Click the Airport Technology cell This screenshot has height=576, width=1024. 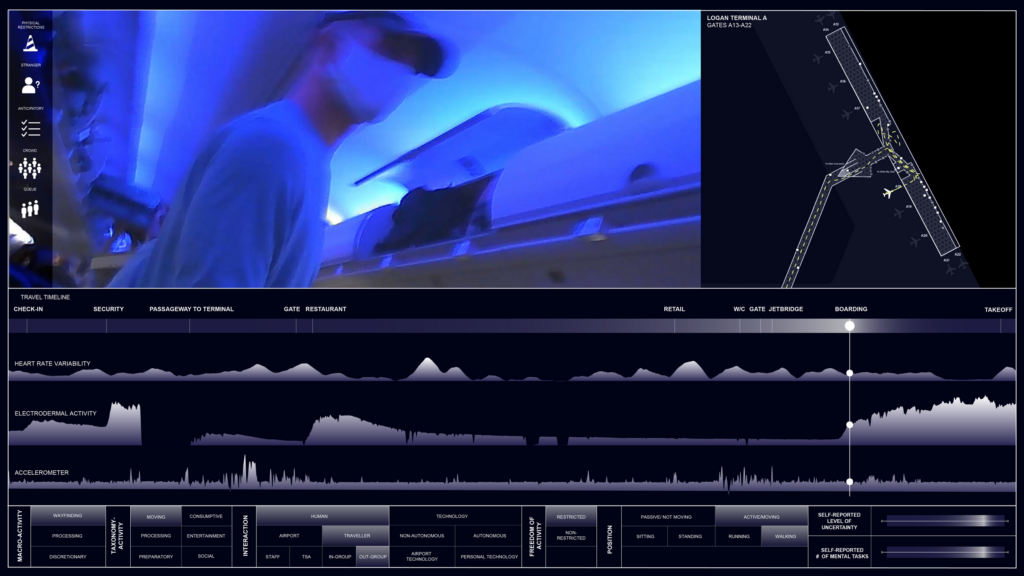click(x=421, y=557)
